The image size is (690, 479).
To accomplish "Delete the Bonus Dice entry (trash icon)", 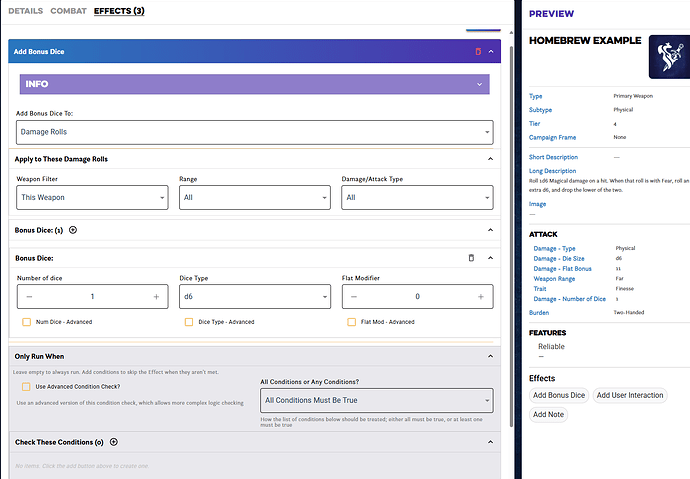I will 471,258.
